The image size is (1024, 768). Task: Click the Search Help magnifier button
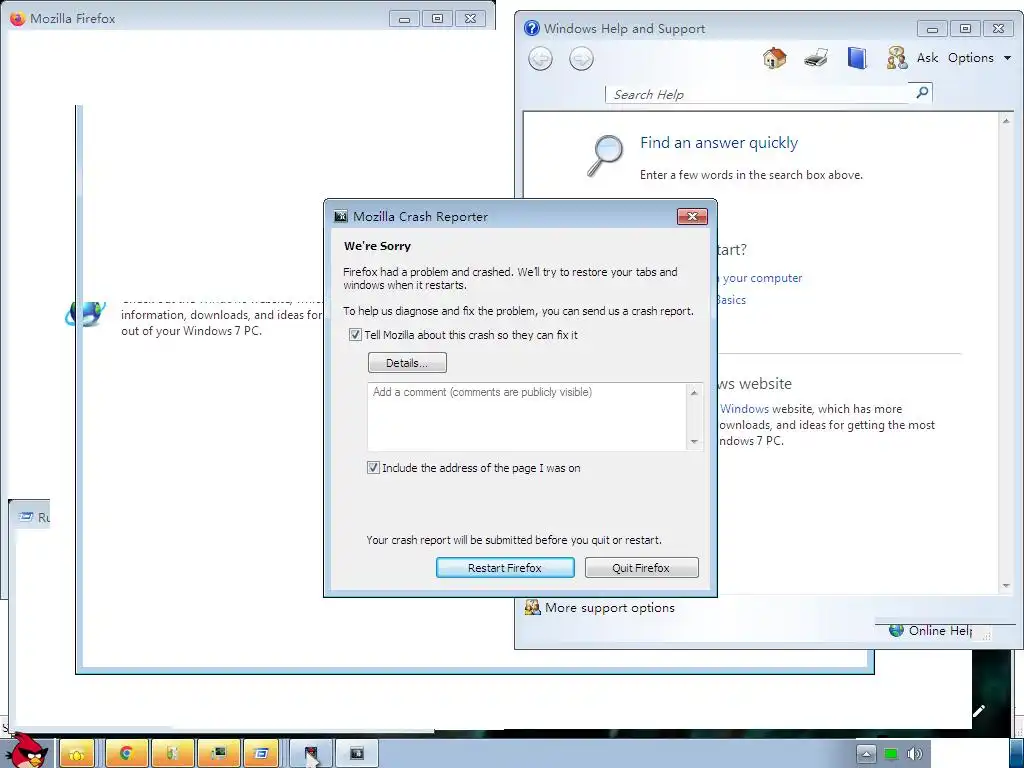922,93
